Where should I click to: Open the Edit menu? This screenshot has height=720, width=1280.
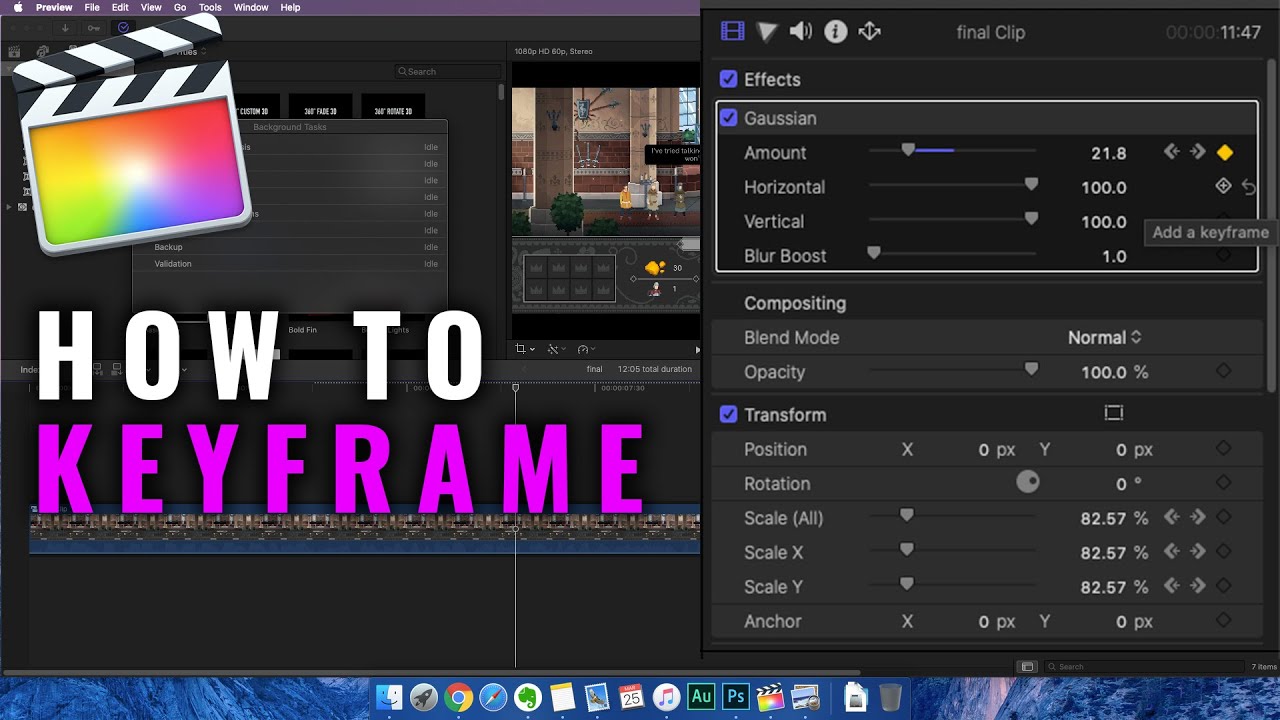coord(120,7)
